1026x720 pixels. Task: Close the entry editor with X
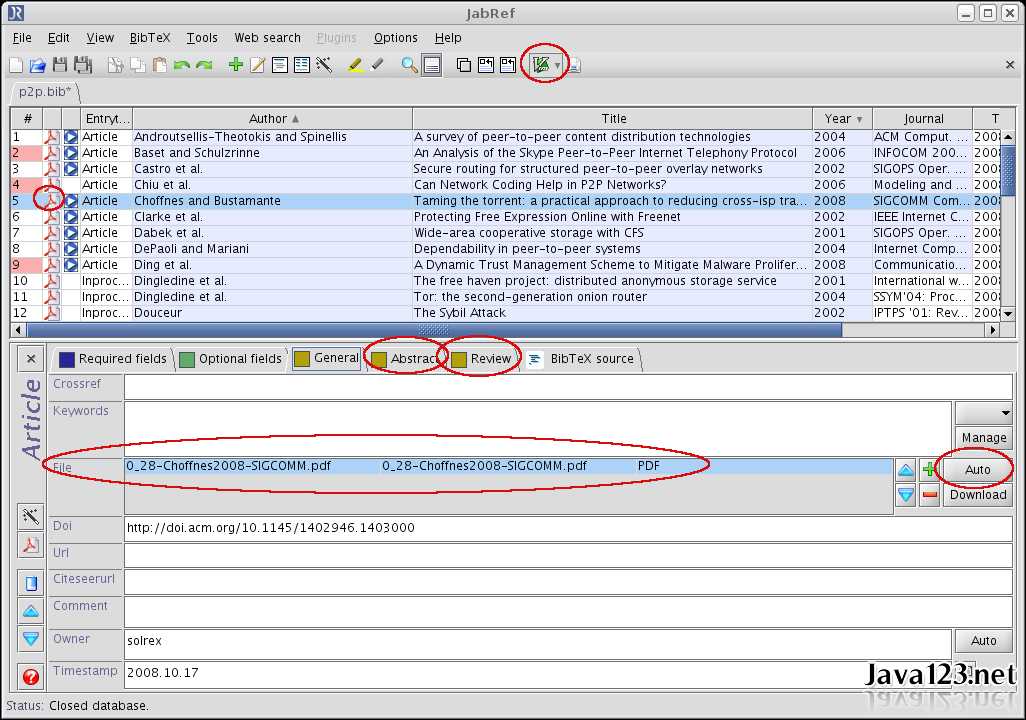pos(31,359)
